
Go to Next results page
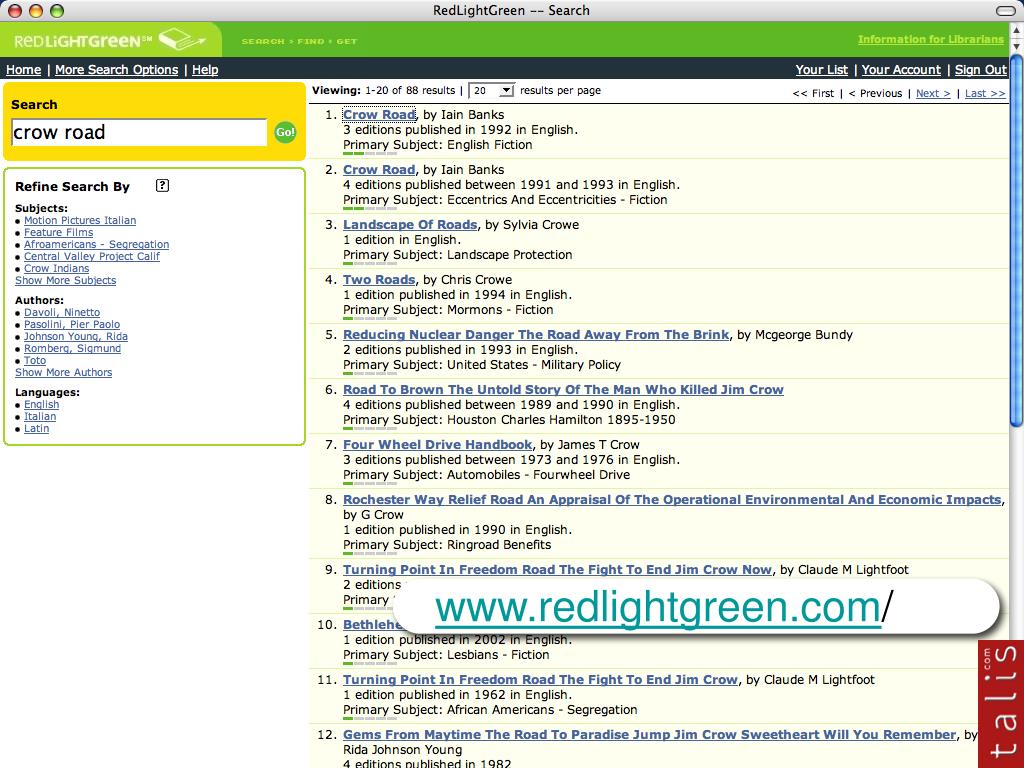tap(933, 93)
